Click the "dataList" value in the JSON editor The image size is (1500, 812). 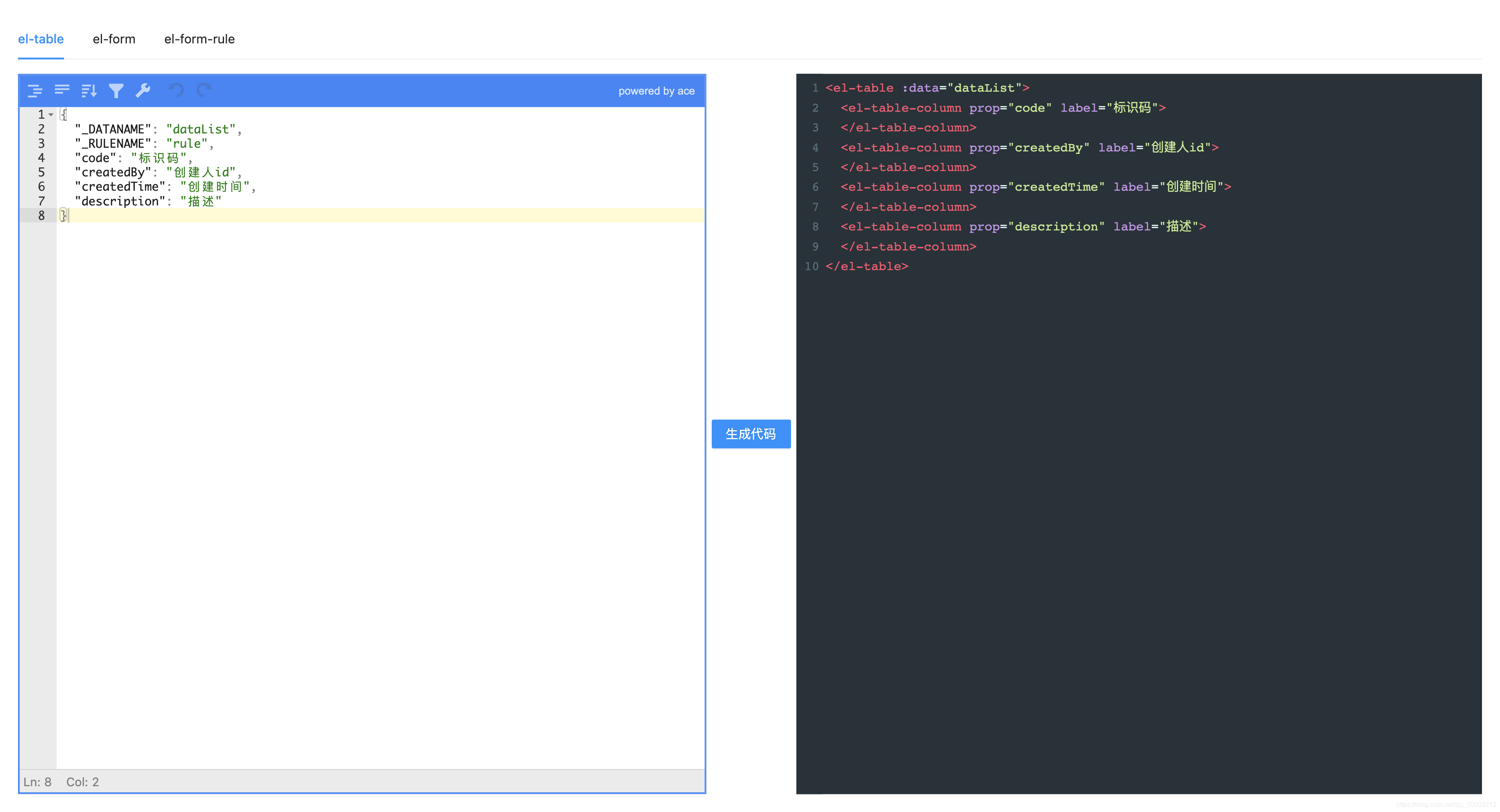point(201,129)
